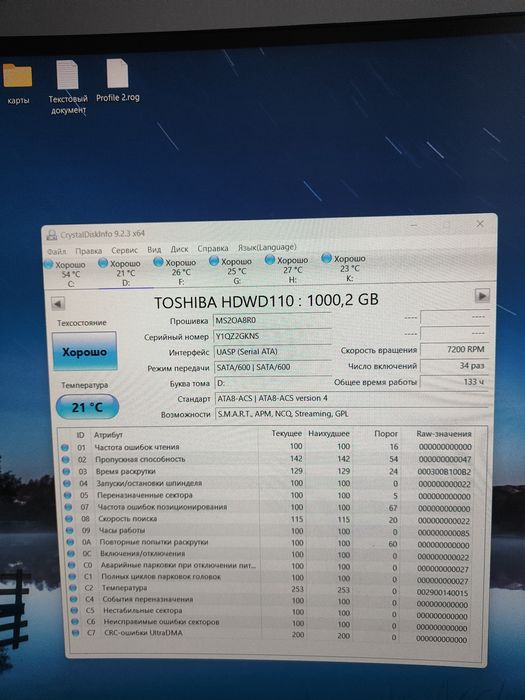Click the Raw-значения column header
525x700 pixels.
(x=444, y=433)
